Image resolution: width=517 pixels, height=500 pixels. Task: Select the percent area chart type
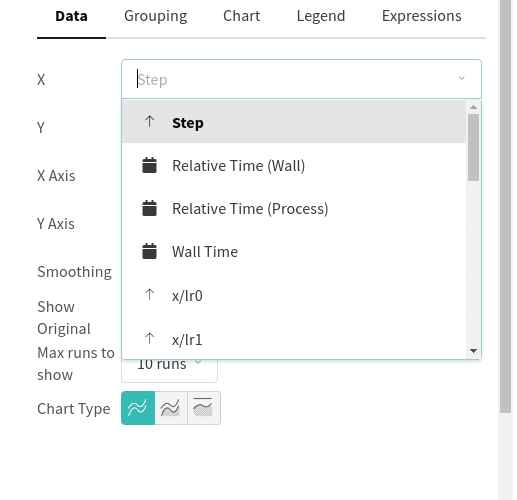[x=204, y=408]
